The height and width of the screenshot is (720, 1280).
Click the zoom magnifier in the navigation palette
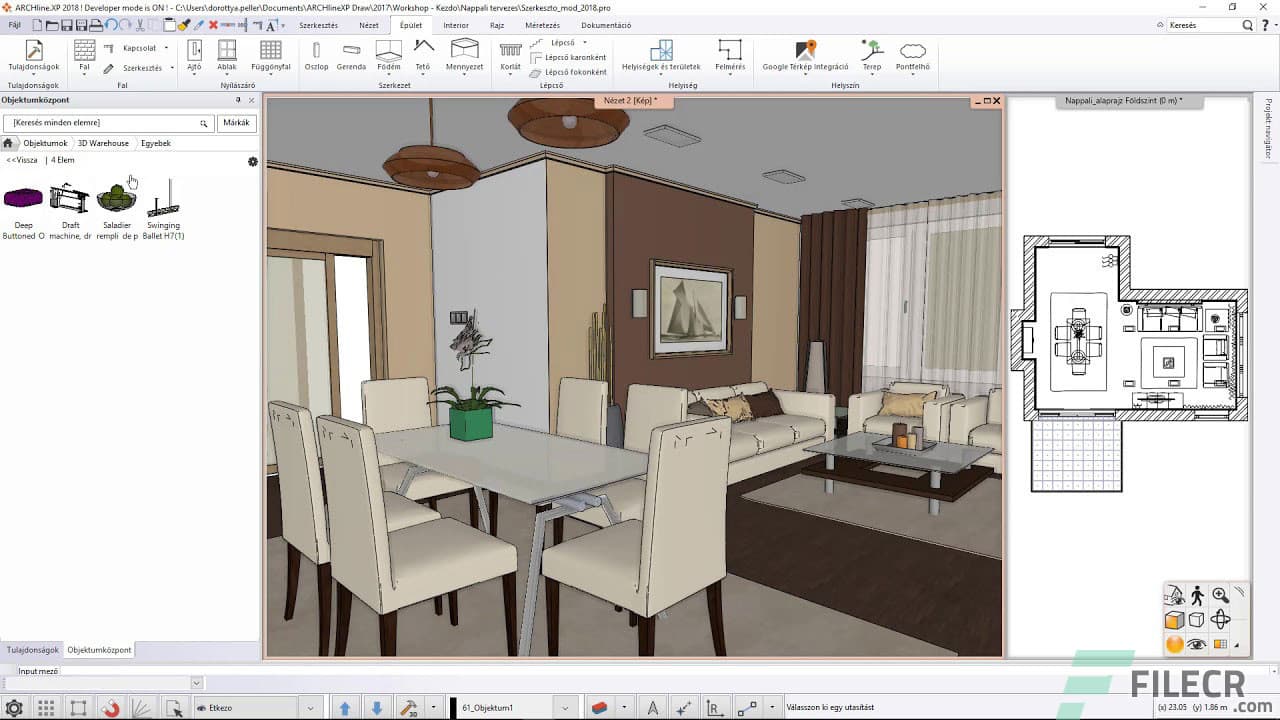coord(1220,595)
